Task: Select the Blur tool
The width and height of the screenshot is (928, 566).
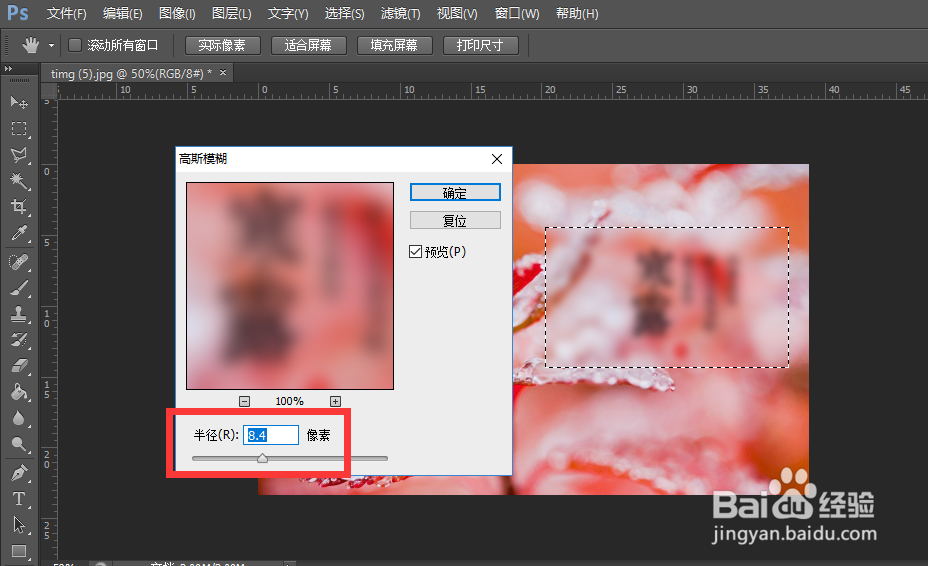Action: pyautogui.click(x=19, y=418)
